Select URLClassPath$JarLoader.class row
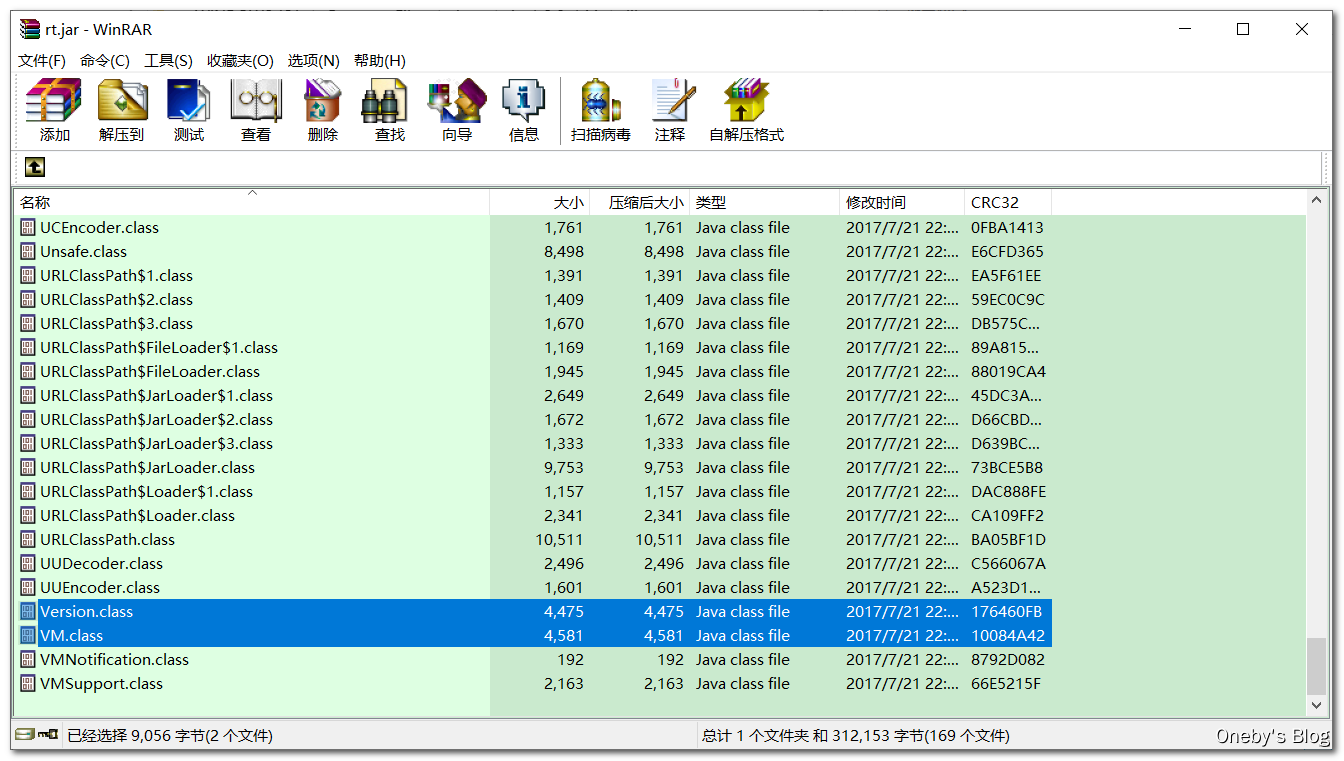Viewport: 1344px width, 761px height. click(534, 468)
